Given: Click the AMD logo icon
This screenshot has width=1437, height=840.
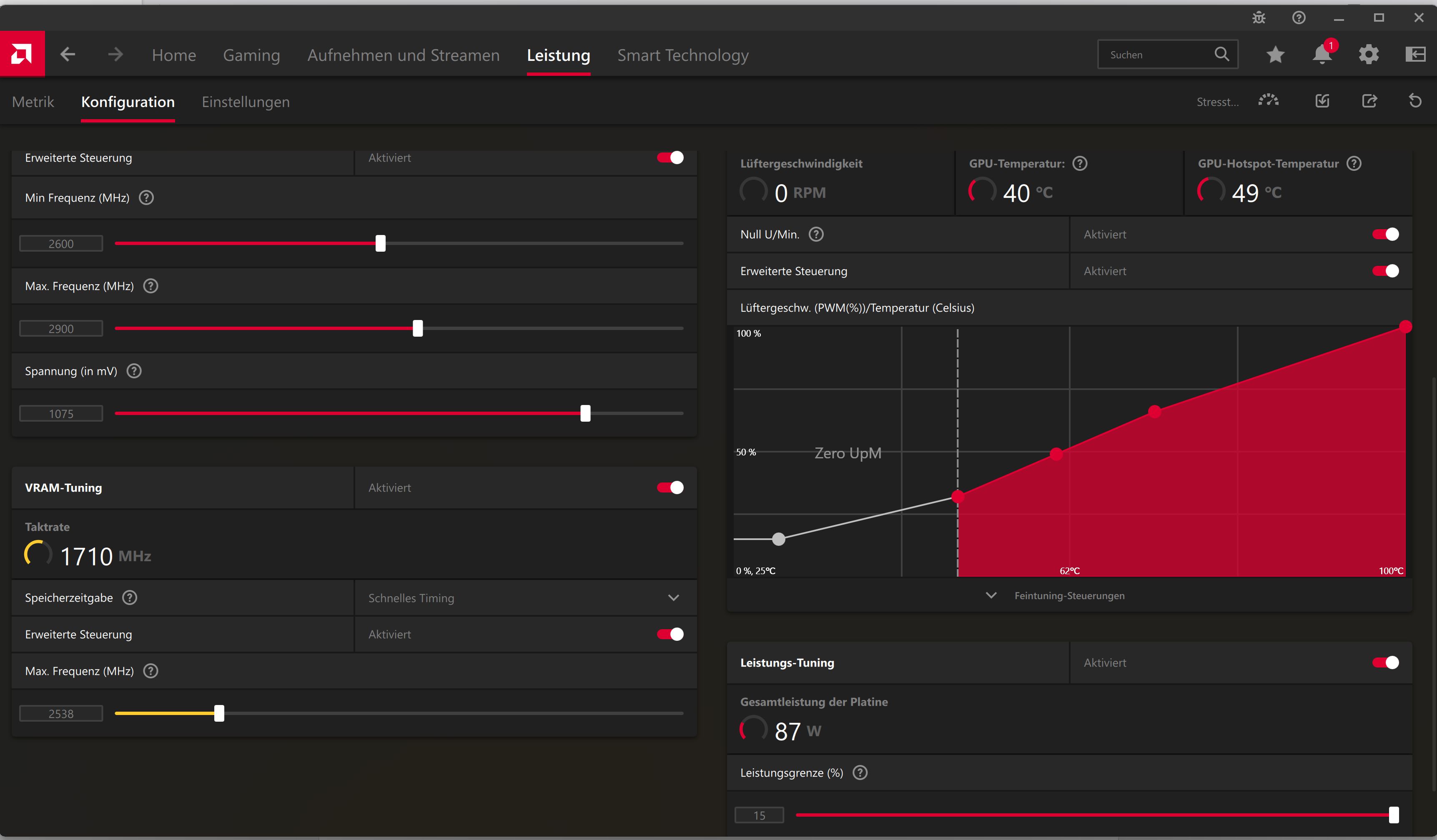Looking at the screenshot, I should (x=22, y=54).
